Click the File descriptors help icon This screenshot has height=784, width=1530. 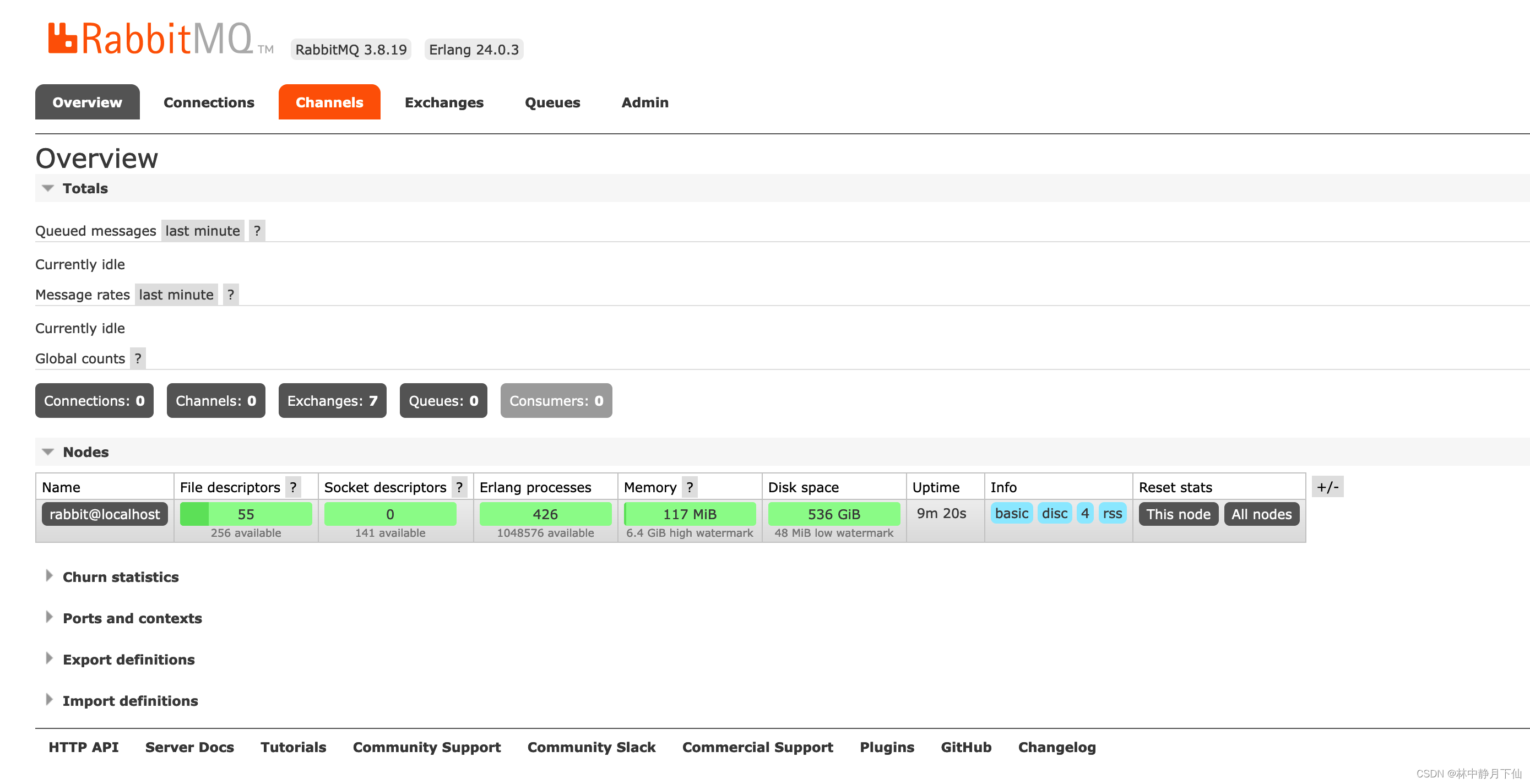point(294,487)
